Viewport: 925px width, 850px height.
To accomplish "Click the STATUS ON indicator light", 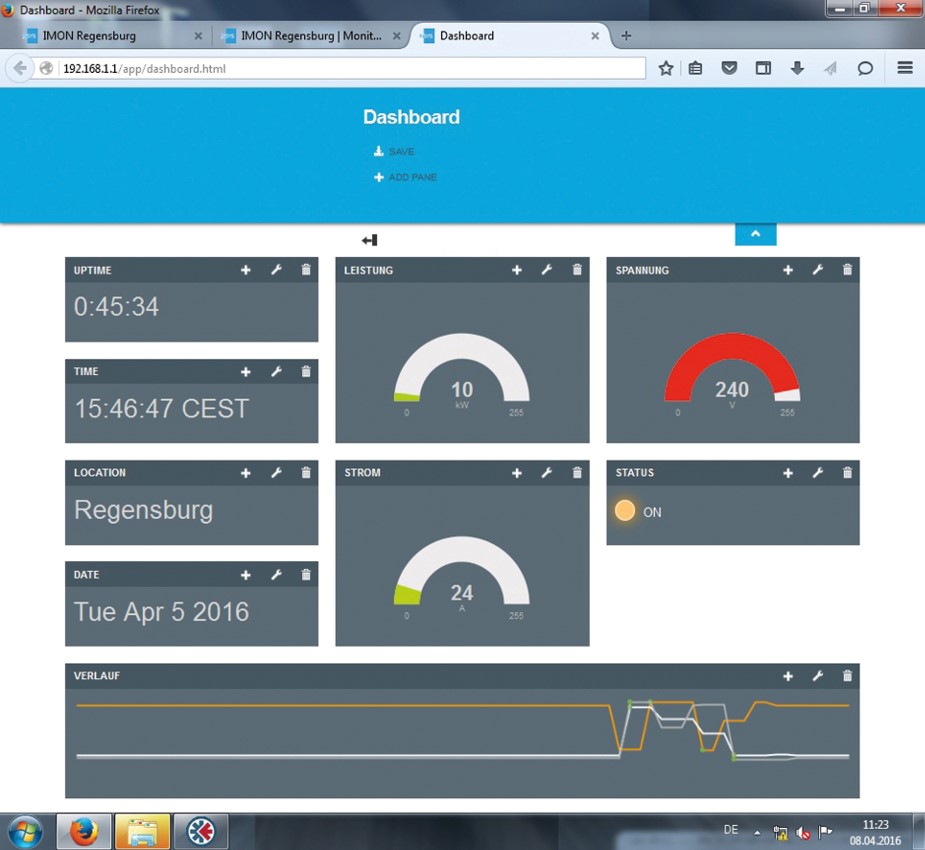I will click(625, 510).
